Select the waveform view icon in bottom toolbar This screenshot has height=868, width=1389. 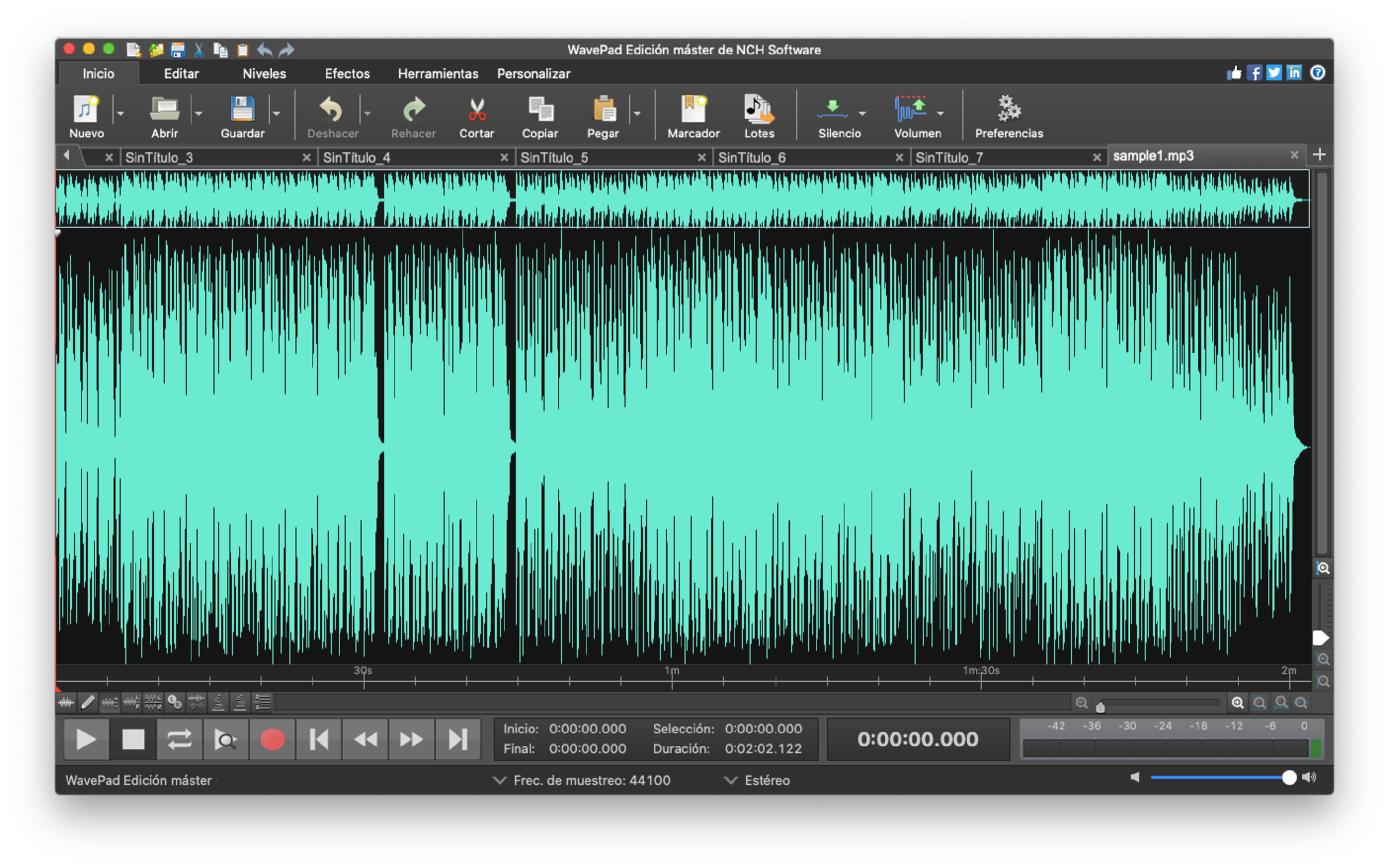[x=67, y=702]
